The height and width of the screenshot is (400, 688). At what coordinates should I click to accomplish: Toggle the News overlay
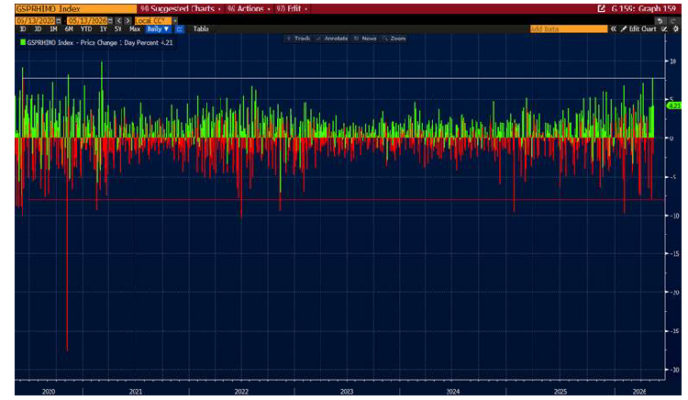366,39
